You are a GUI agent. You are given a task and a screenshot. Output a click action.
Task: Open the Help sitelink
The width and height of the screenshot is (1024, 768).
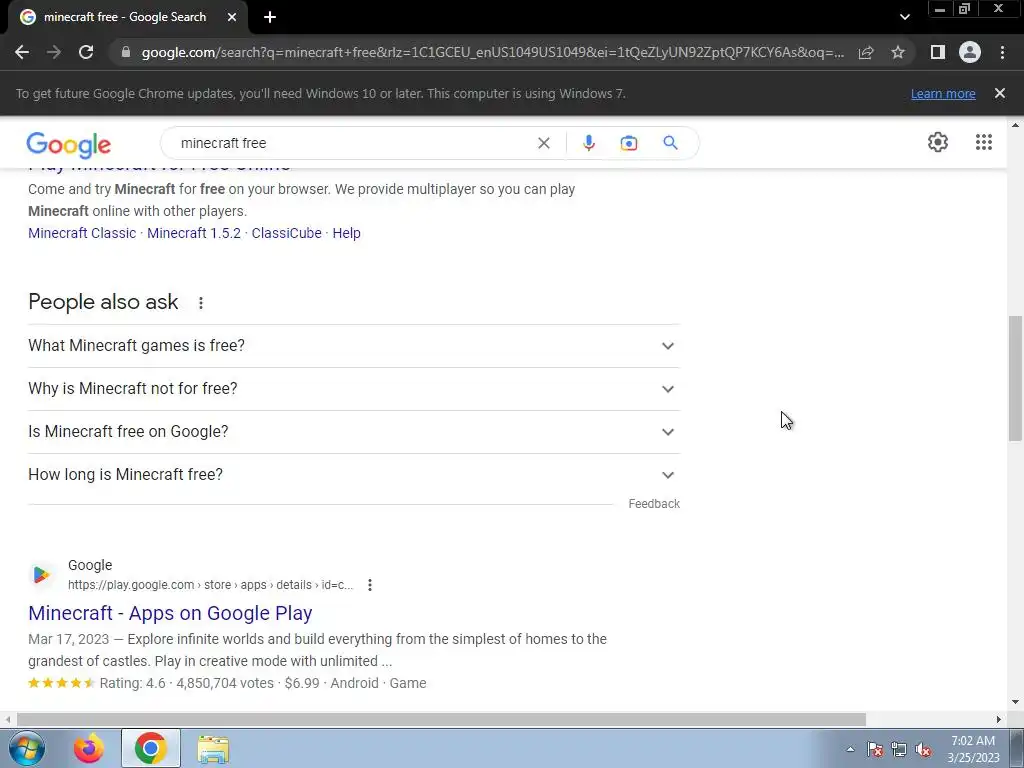[x=346, y=233]
